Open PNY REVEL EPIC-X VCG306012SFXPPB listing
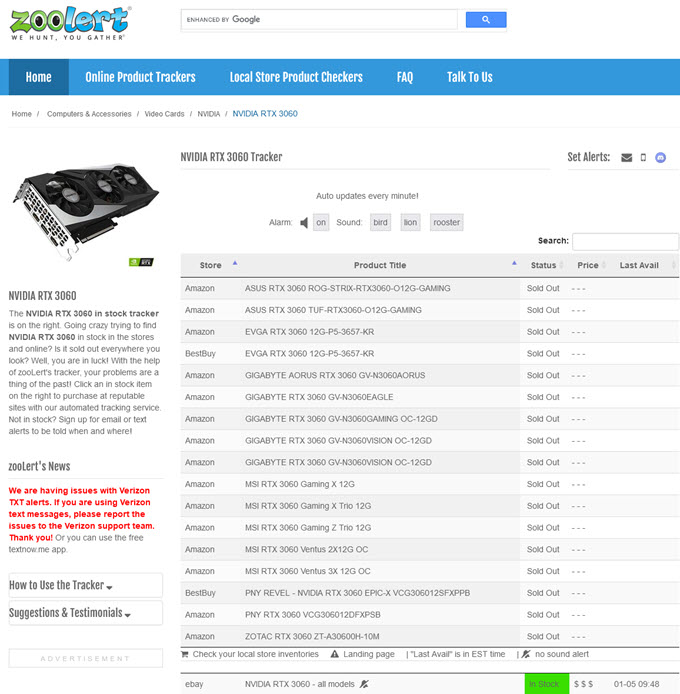Screen dimensions: 680x694 (x=358, y=593)
